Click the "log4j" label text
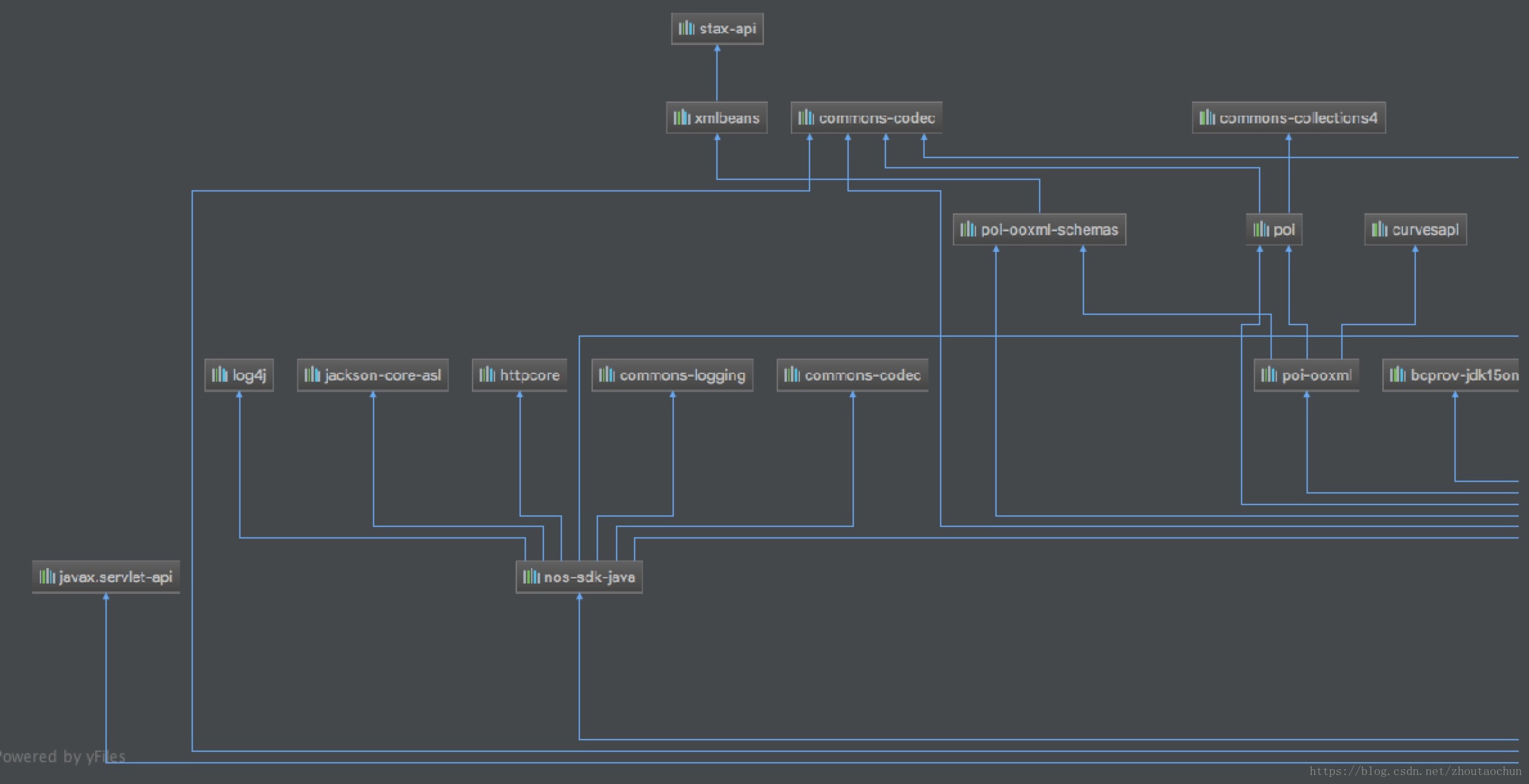 tap(249, 375)
